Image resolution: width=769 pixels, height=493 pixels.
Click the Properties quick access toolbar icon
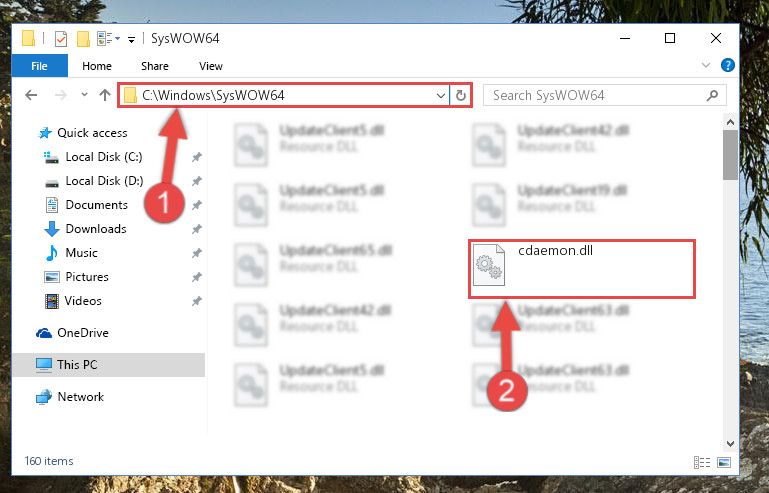coord(61,38)
